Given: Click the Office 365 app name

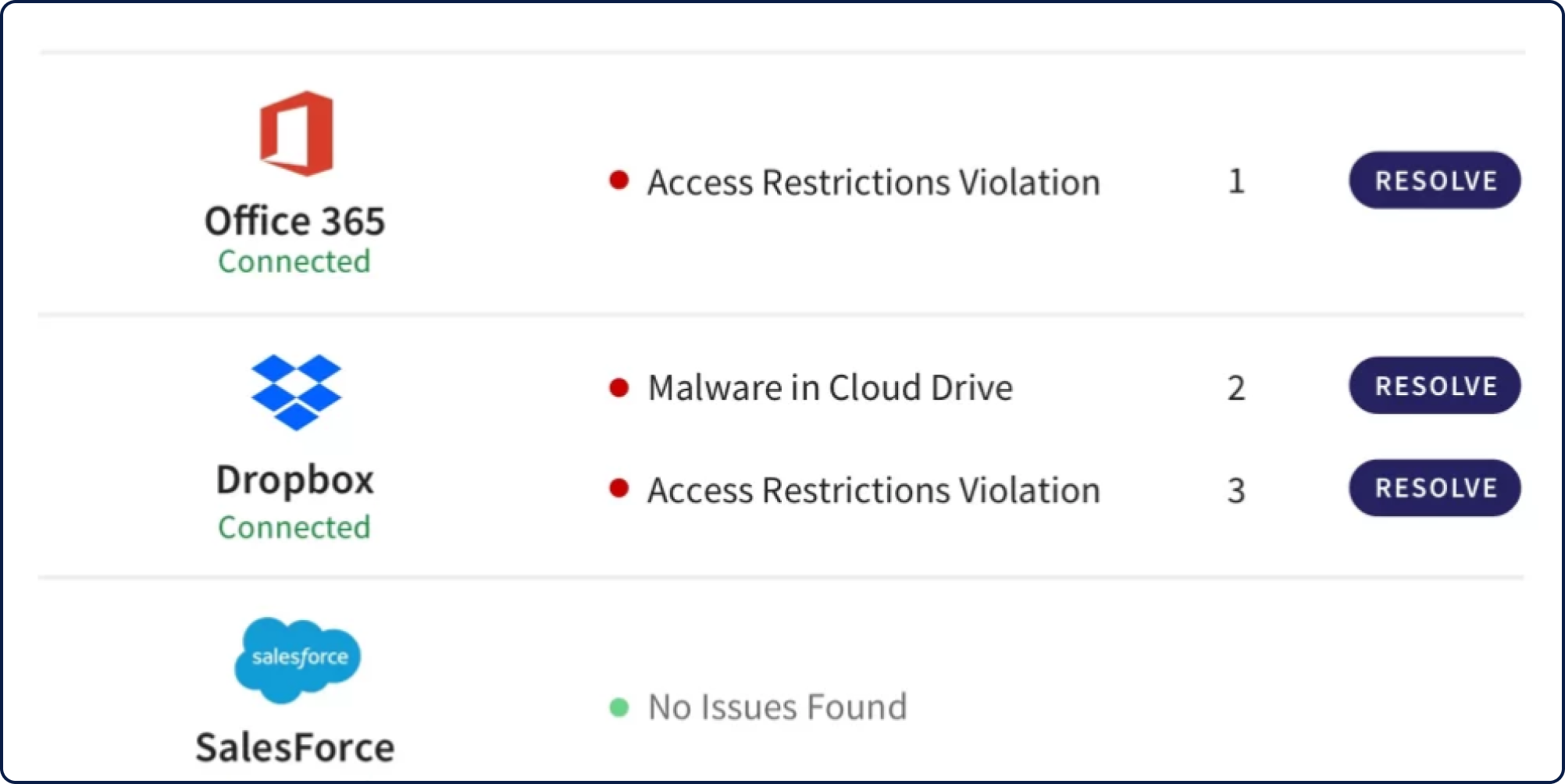Looking at the screenshot, I should (295, 221).
